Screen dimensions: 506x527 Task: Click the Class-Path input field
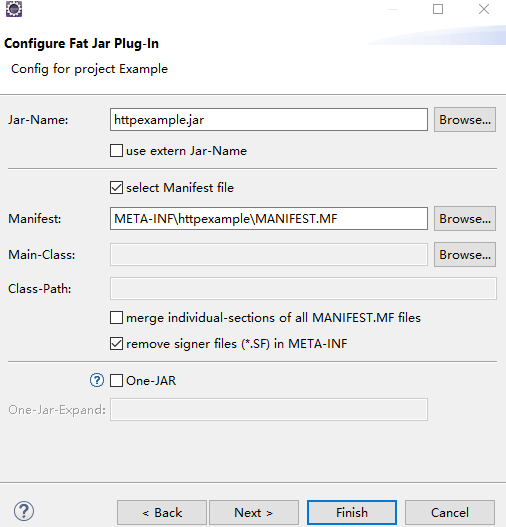303,288
